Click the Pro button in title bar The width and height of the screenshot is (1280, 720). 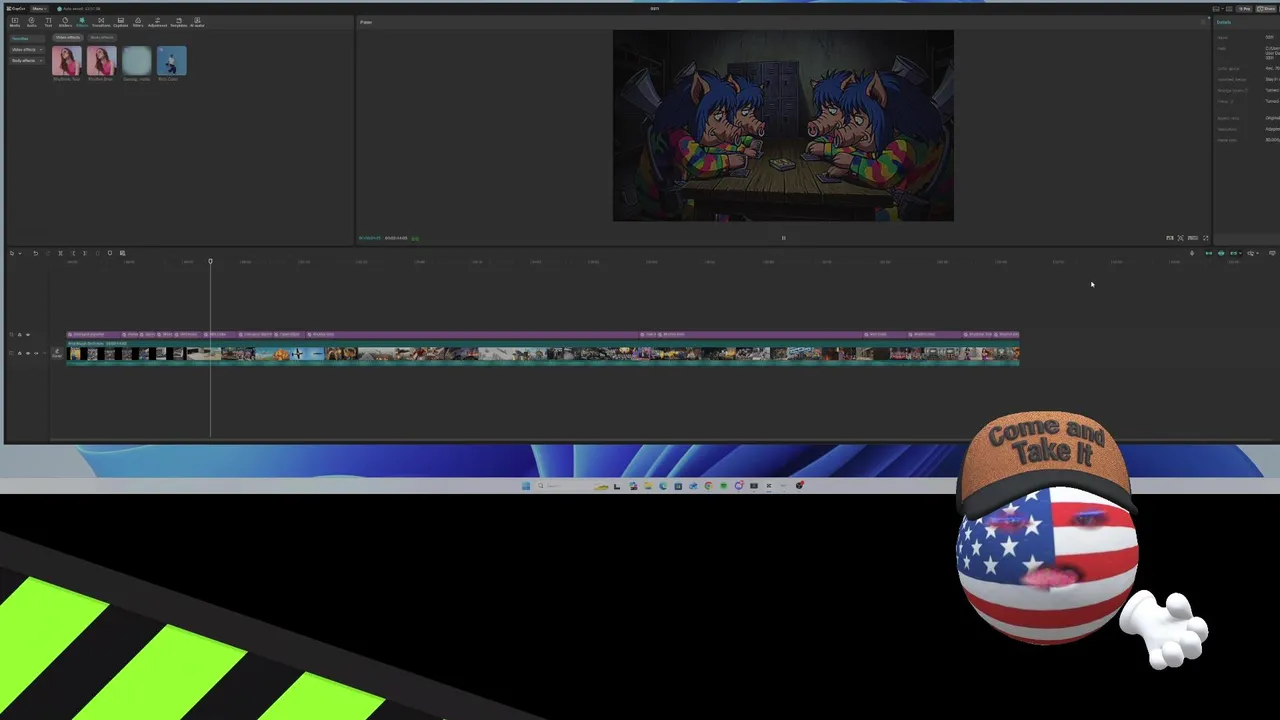click(1244, 9)
